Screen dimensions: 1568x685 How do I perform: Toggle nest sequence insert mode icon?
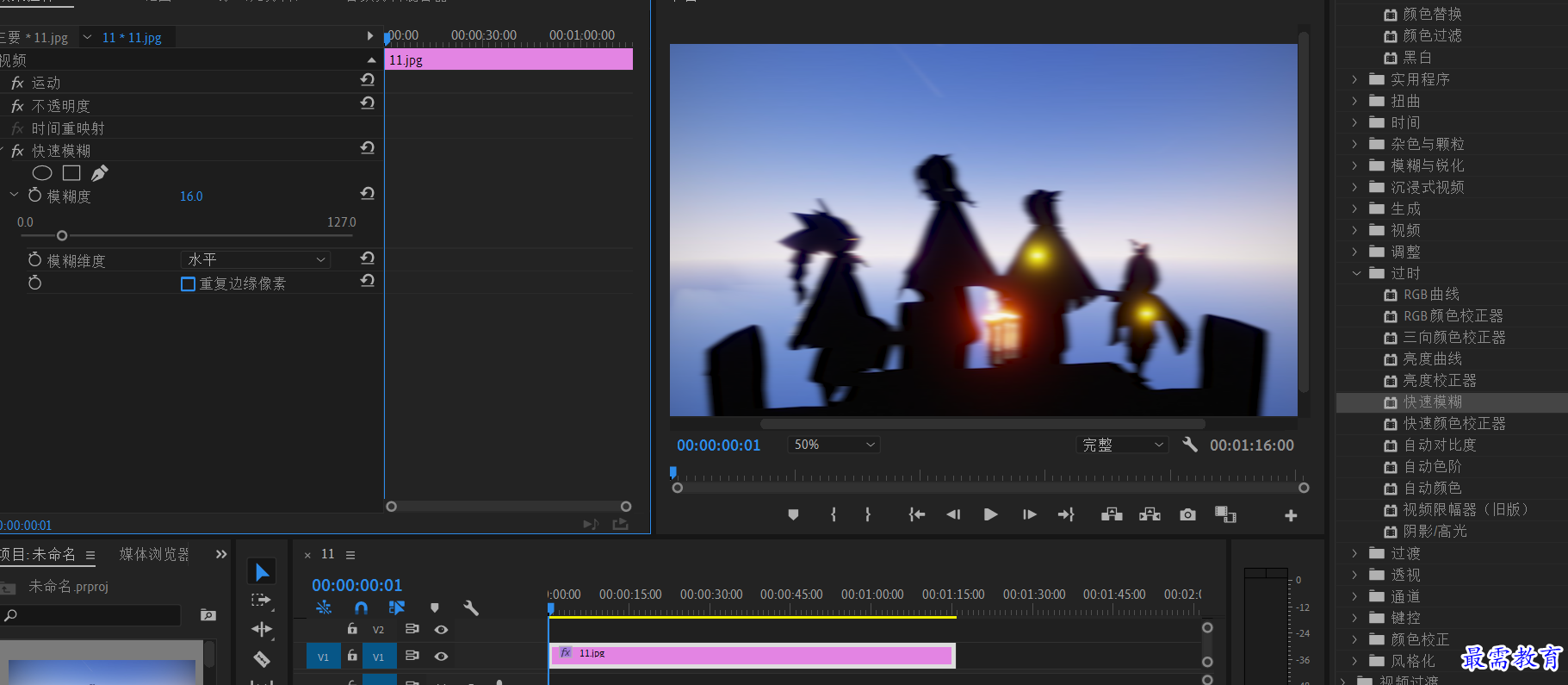click(324, 607)
